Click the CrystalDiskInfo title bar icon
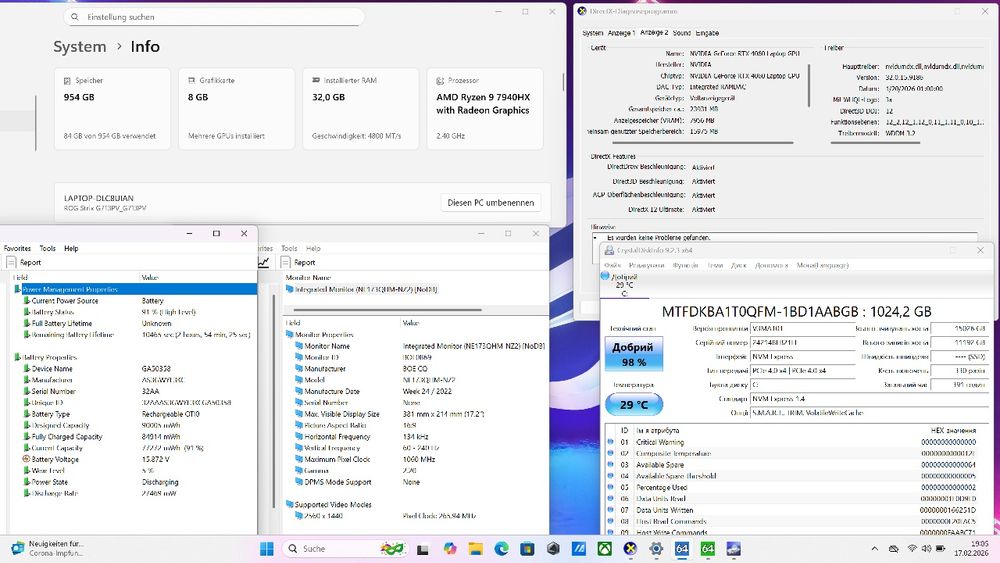This screenshot has height=563, width=1000. point(608,251)
